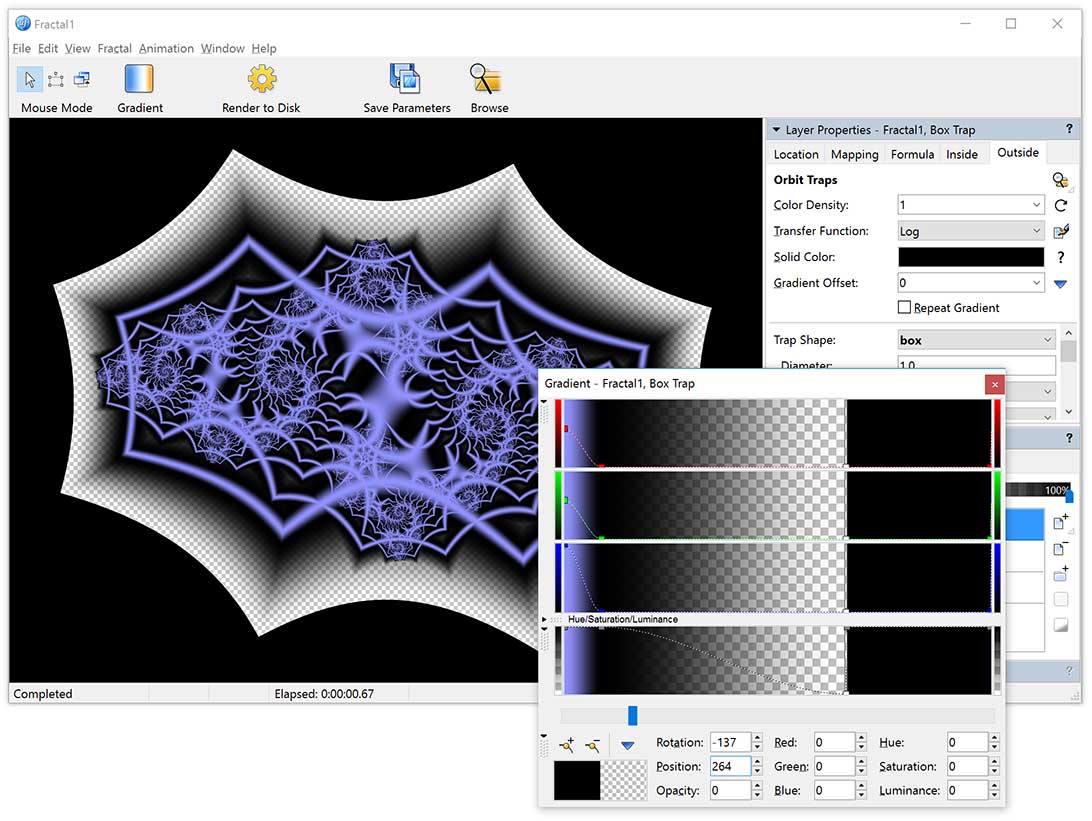Open the Gradient editor from the toolbar
The width and height of the screenshot is (1092, 821).
coord(139,88)
